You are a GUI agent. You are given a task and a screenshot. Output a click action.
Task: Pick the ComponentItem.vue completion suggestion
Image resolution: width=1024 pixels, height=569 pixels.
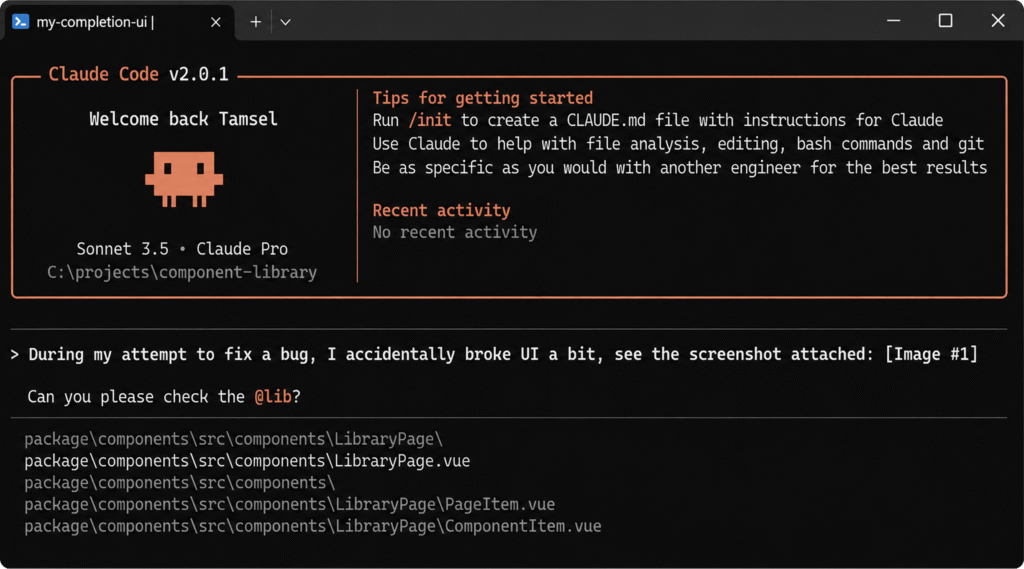click(313, 526)
